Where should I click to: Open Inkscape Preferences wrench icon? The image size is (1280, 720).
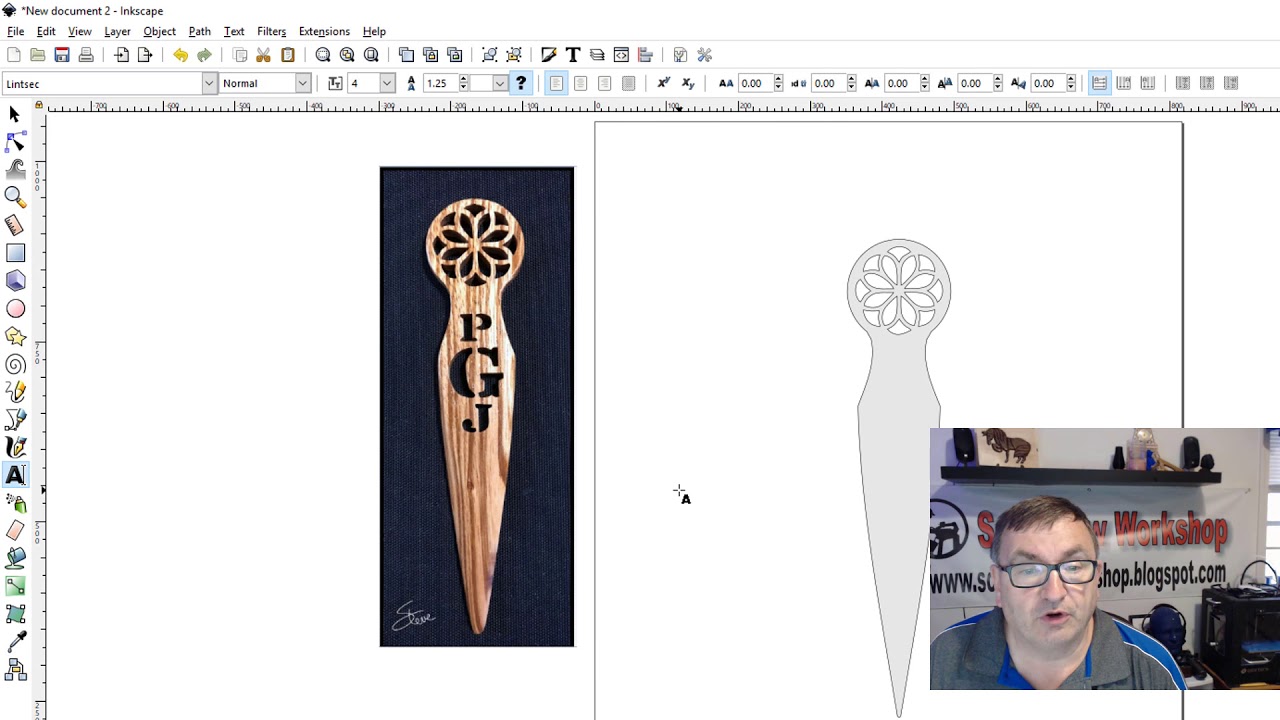[x=704, y=55]
